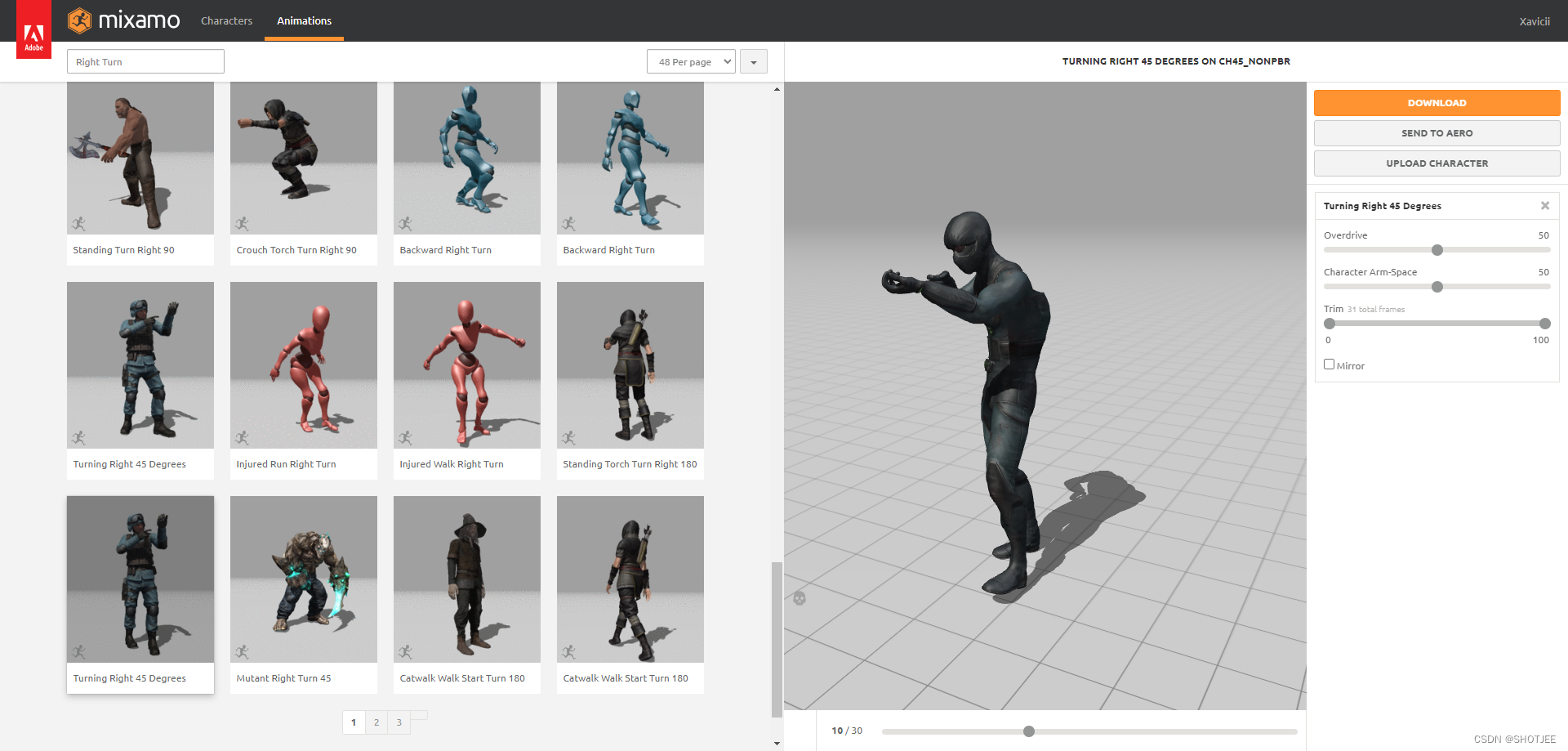This screenshot has height=751, width=1568.
Task: Click the Injured Walk Right Turn label
Action: pos(451,464)
